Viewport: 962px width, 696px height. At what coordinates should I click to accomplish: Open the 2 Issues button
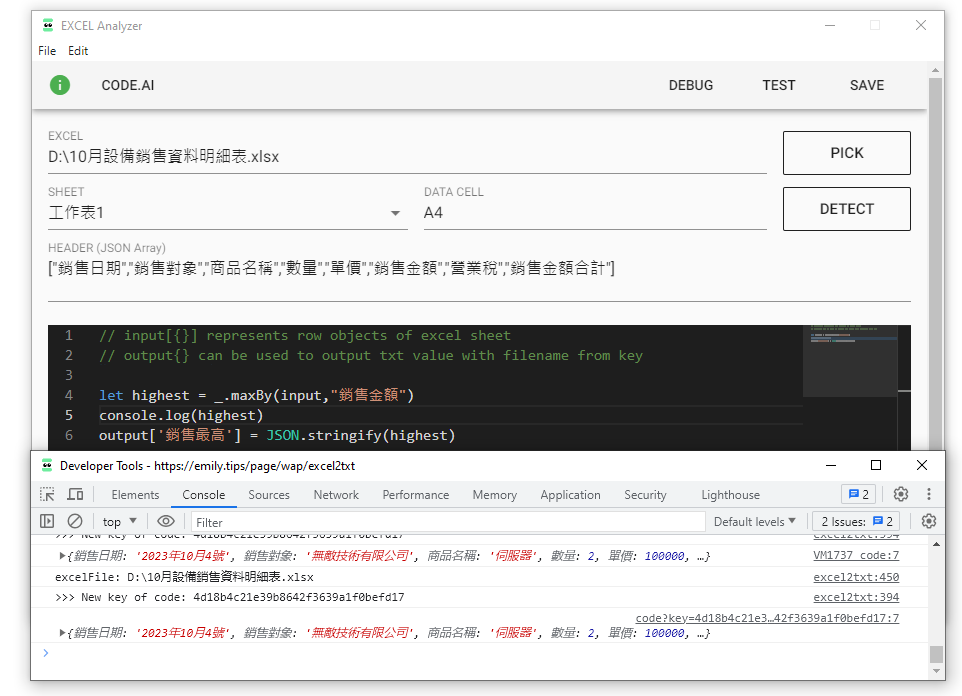point(856,522)
